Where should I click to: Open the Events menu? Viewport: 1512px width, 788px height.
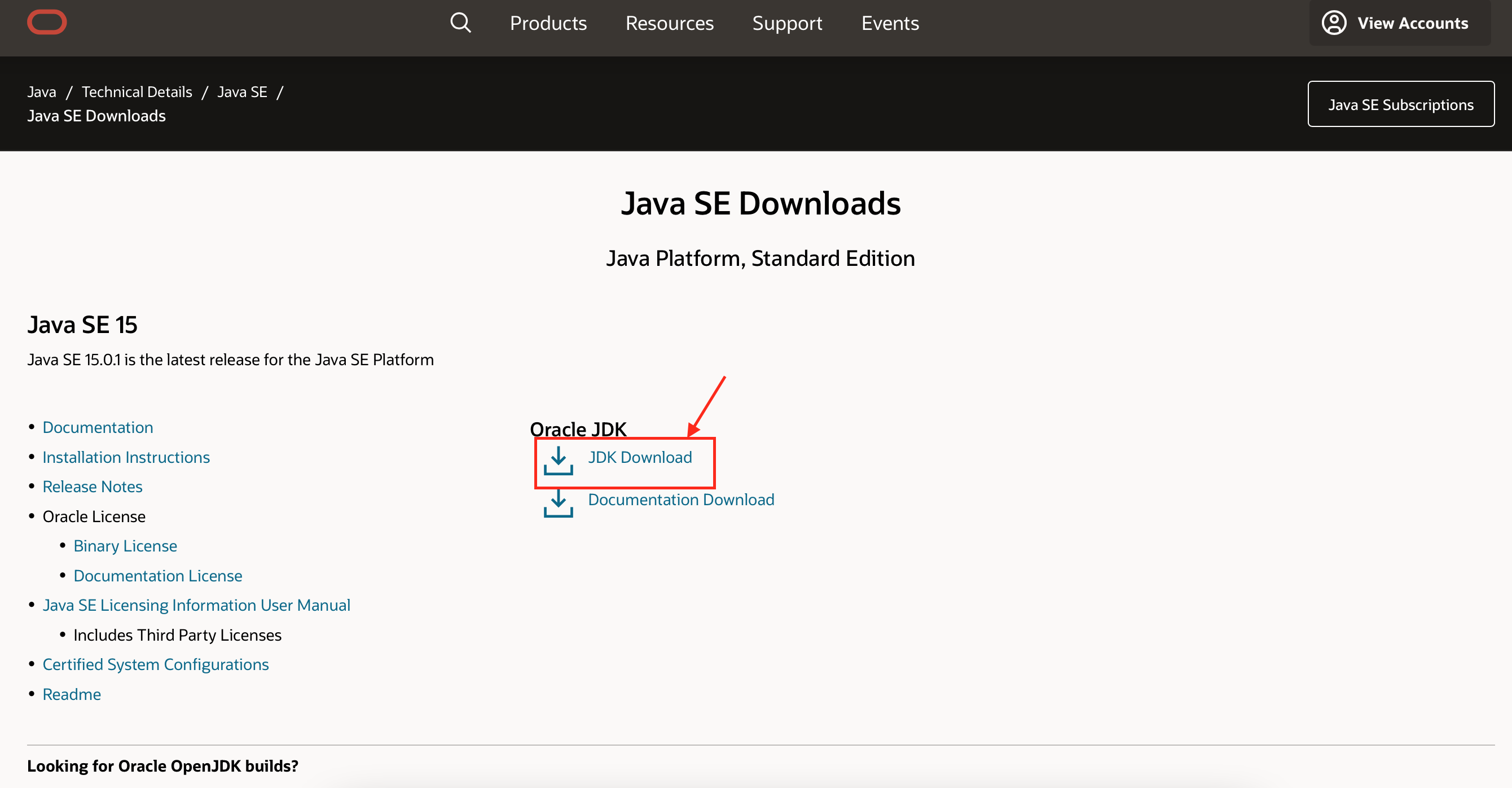tap(890, 23)
